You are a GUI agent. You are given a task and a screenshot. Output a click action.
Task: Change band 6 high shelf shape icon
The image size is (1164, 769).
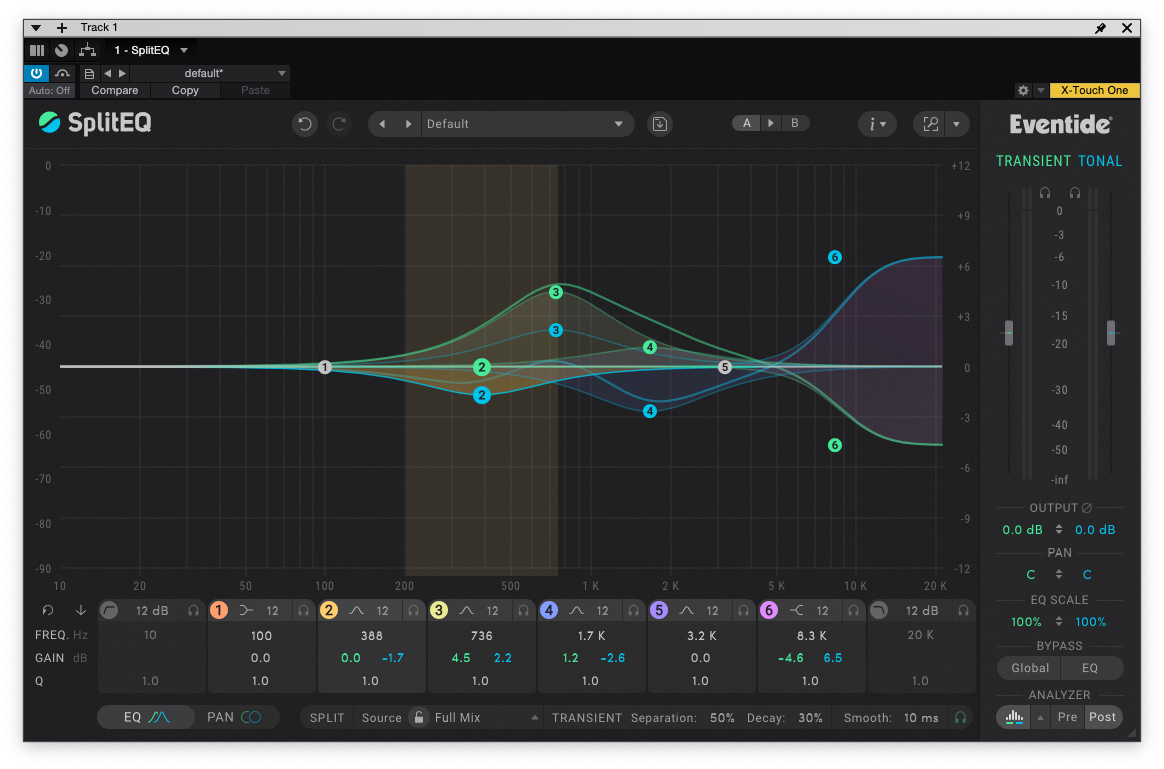pyautogui.click(x=797, y=611)
